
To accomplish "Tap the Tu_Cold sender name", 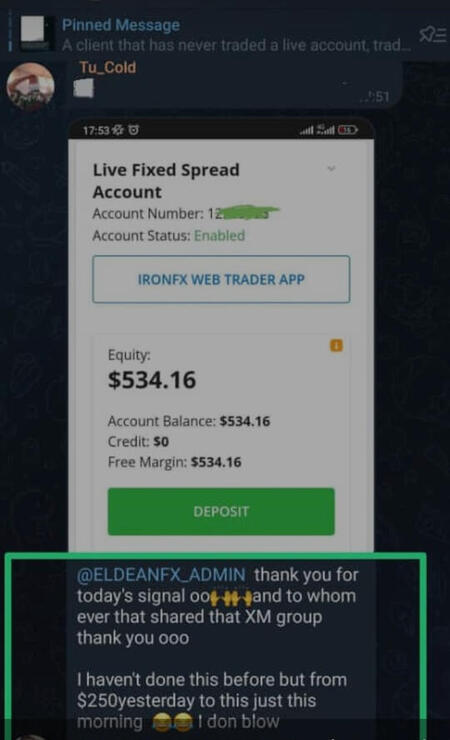I will coord(108,67).
